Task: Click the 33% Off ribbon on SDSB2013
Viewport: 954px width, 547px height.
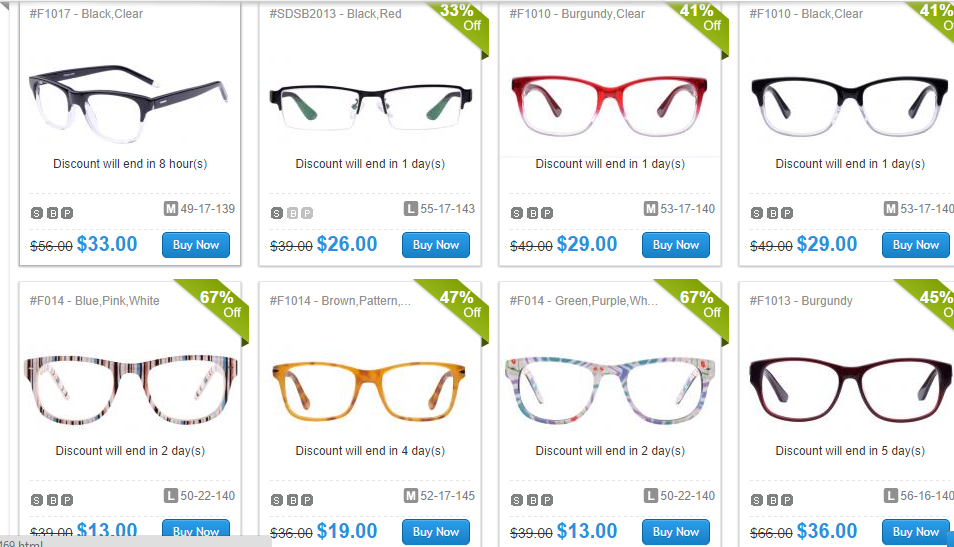Action: coord(462,24)
